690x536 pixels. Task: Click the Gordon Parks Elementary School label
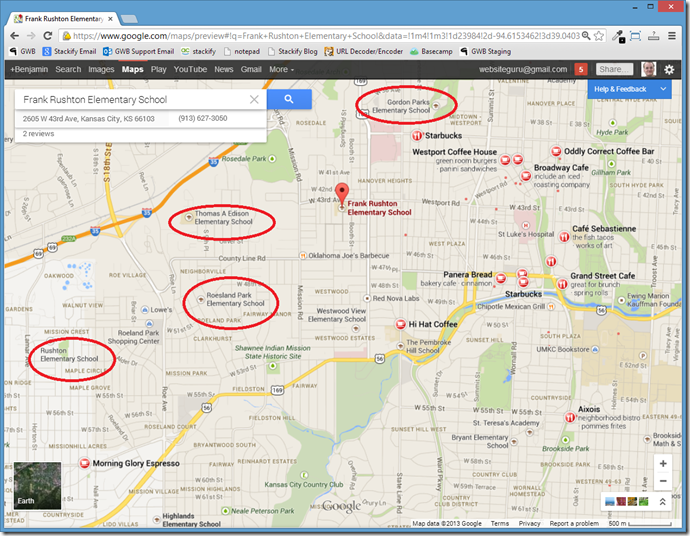401,106
